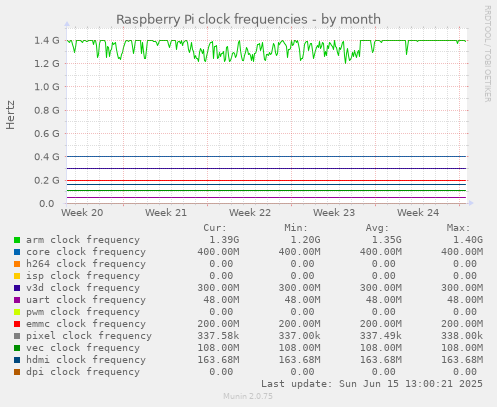
Task: Click the '0.8 G' y-axis label
Action: coord(47,110)
